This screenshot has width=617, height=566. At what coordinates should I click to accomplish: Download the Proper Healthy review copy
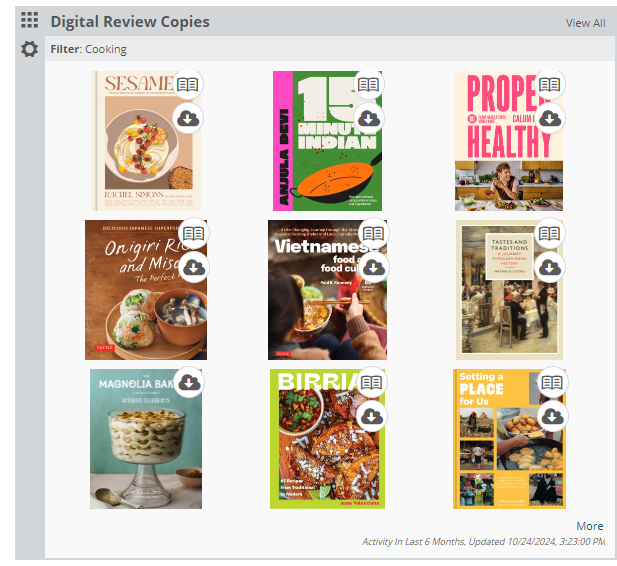[x=549, y=118]
